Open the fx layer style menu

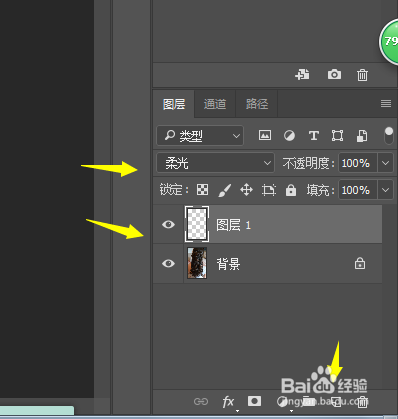coord(228,402)
